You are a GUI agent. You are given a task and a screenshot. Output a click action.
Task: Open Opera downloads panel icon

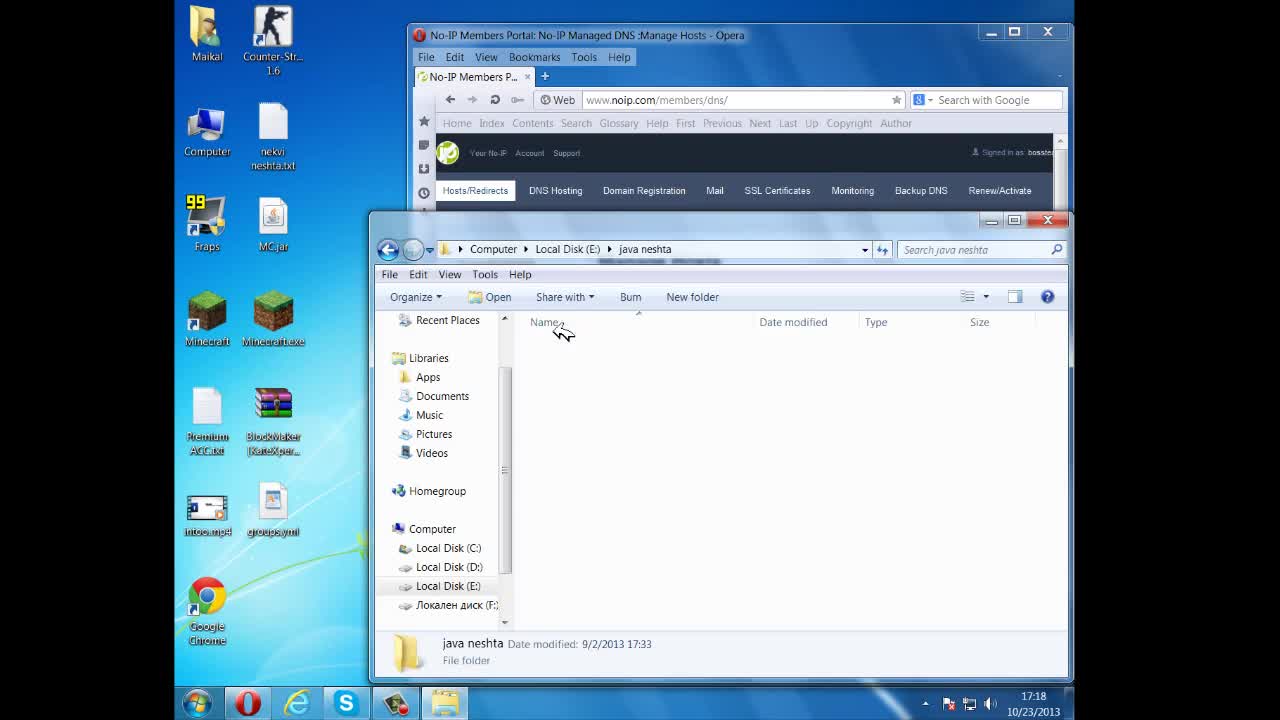click(424, 169)
